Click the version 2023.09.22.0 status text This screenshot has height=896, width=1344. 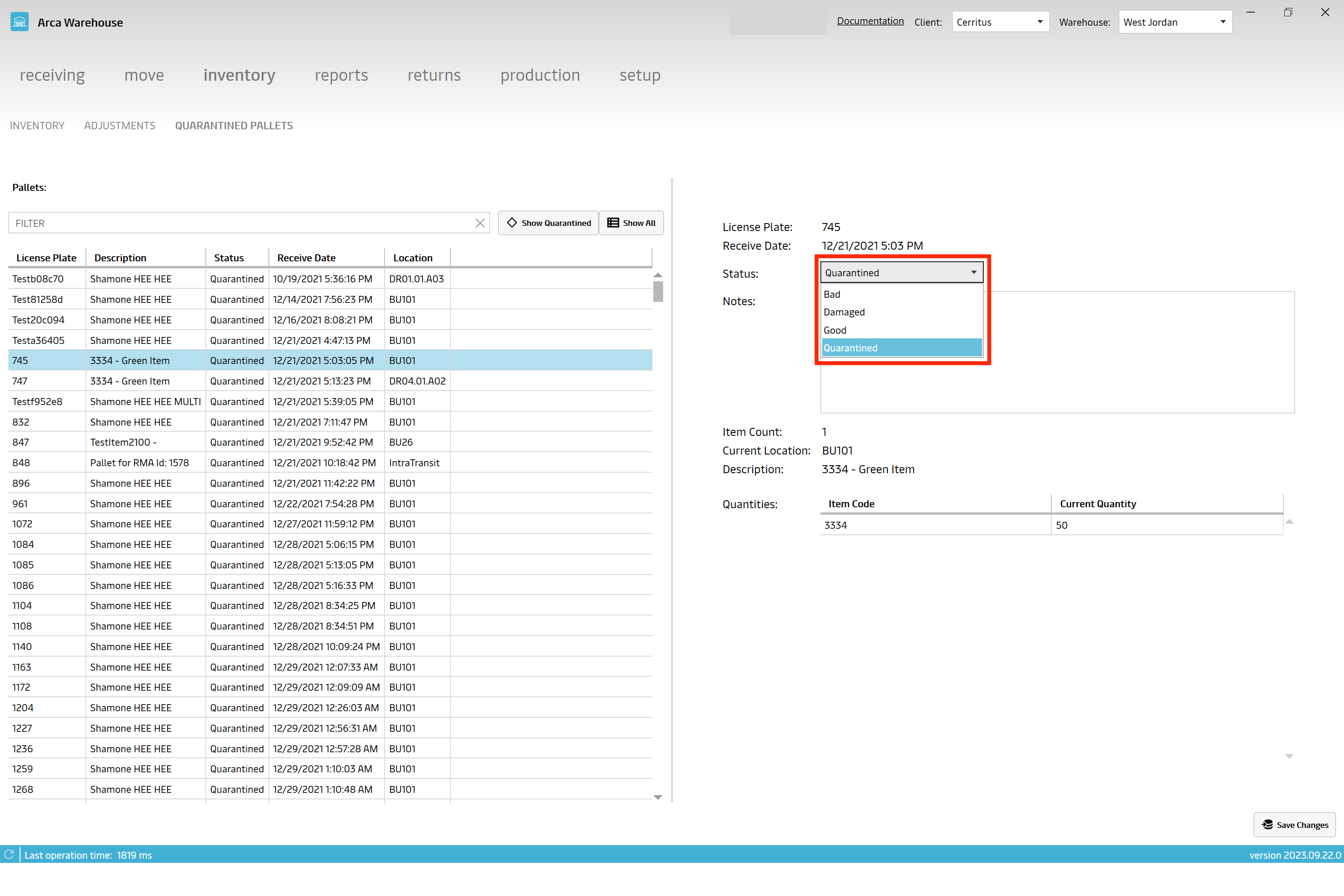[1295, 855]
